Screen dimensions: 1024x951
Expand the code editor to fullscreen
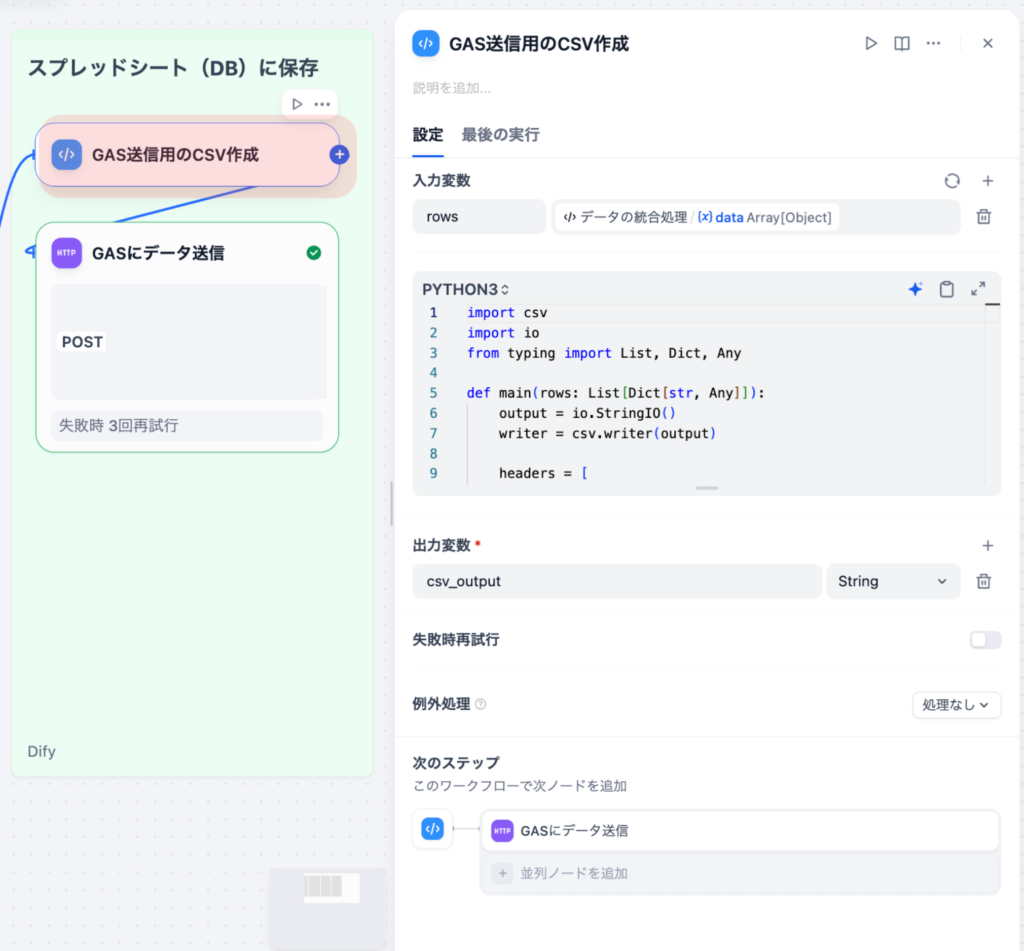tap(978, 288)
